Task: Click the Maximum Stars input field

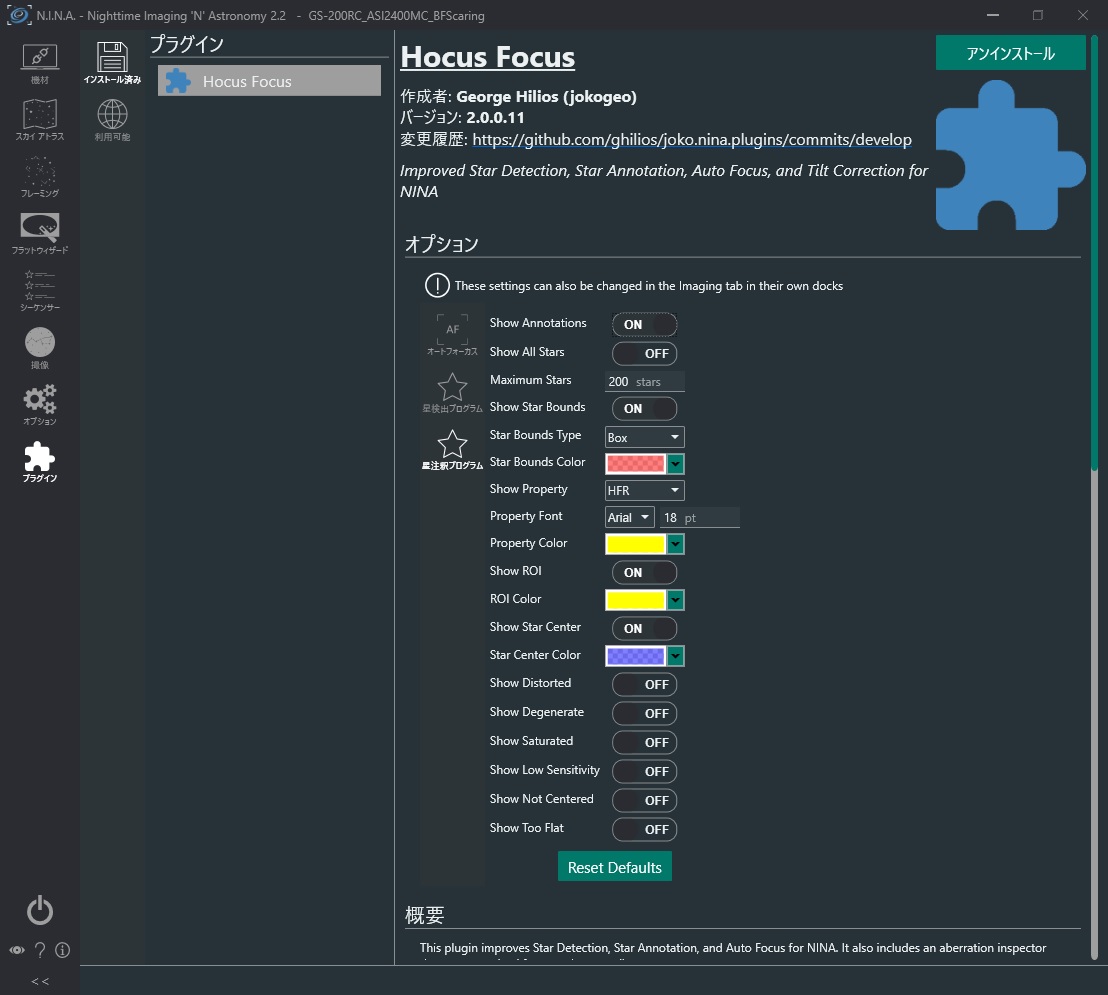Action: click(644, 382)
